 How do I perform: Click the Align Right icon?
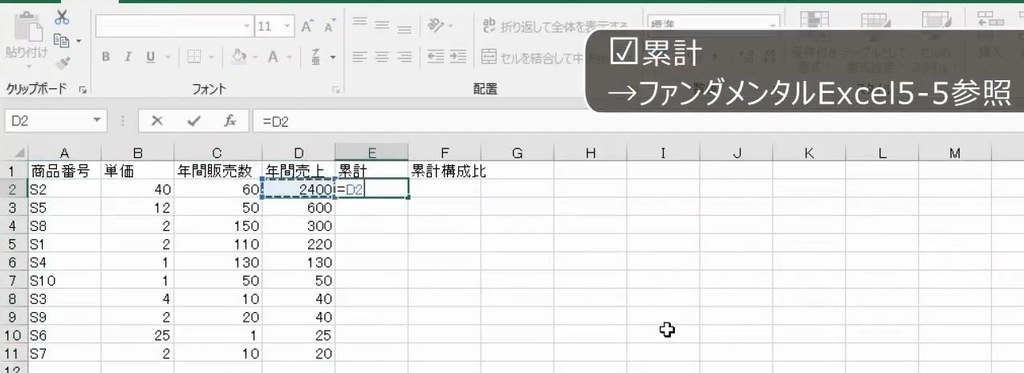(x=405, y=57)
